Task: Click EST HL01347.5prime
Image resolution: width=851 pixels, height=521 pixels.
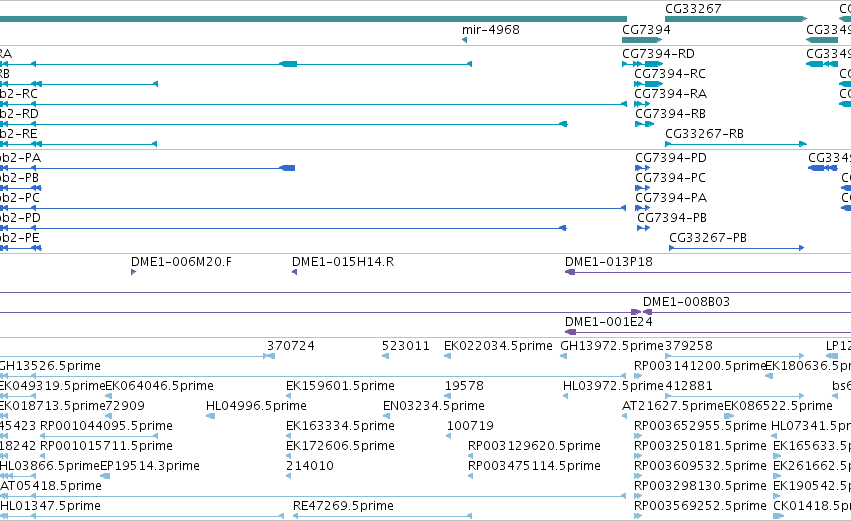Action: 50,507
